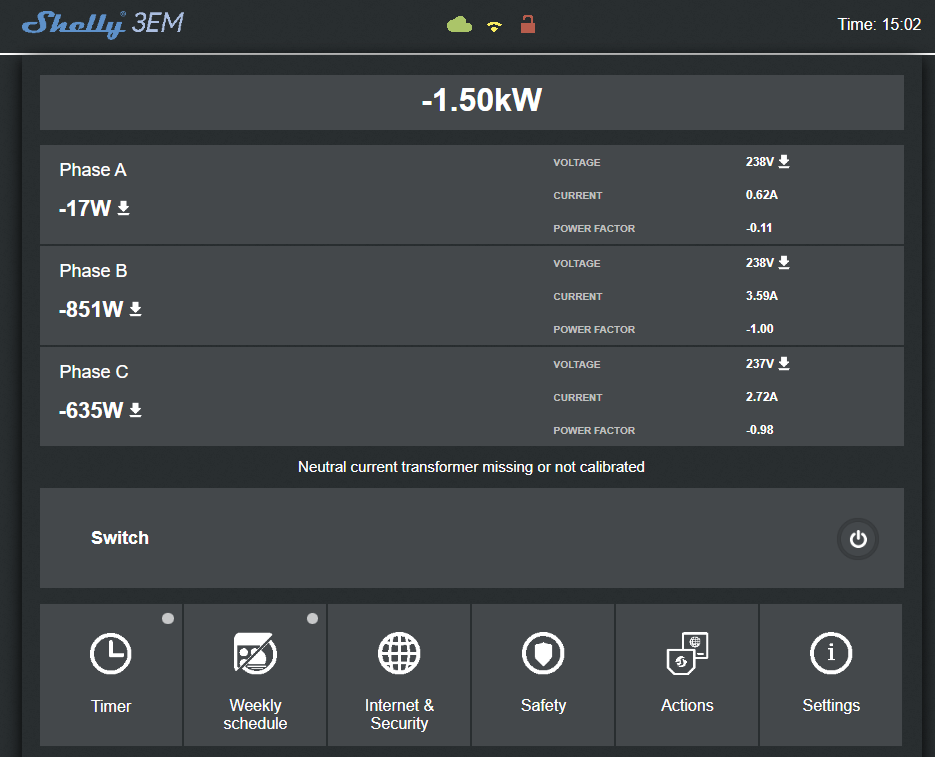The image size is (935, 757).
Task: Click the Weekly schedule status indicator dot
Action: tap(312, 619)
